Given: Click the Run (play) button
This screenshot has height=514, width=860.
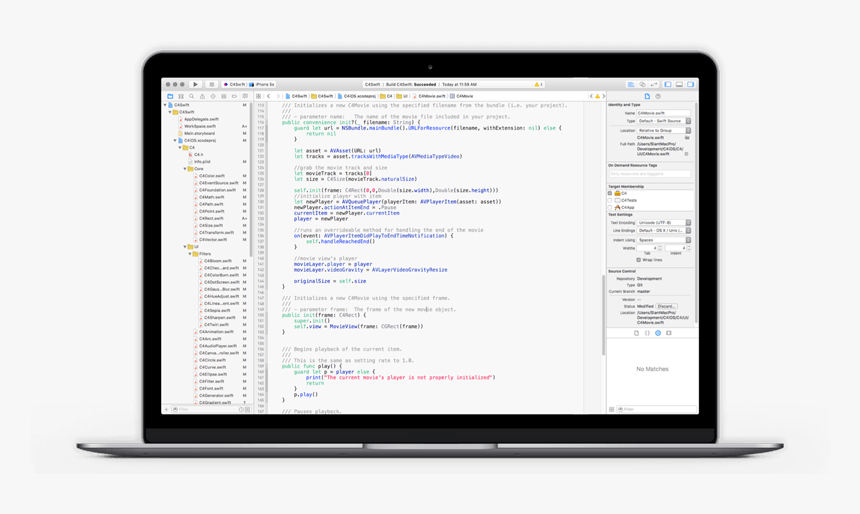Looking at the screenshot, I should pos(195,84).
